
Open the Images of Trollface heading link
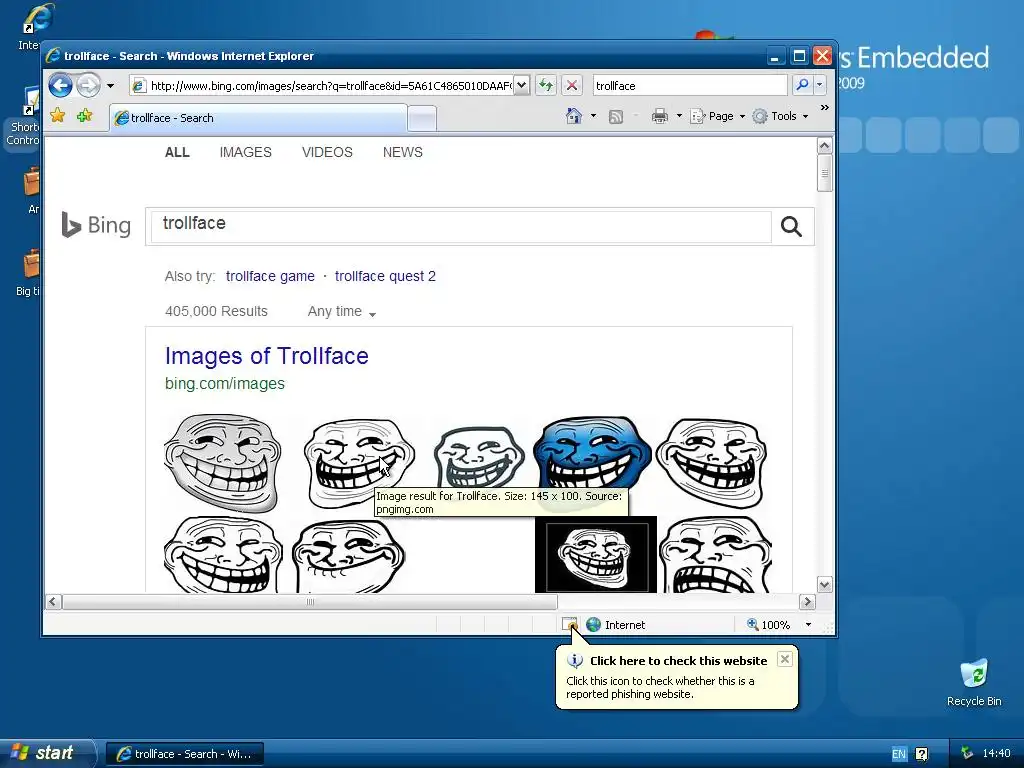coord(266,356)
